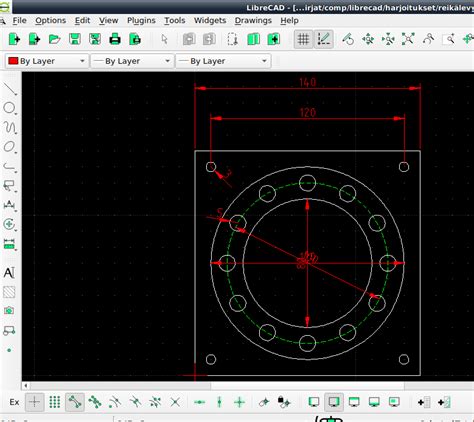Screen dimensions: 474x422
Task: Click the New From Template icon
Action: click(x=34, y=39)
